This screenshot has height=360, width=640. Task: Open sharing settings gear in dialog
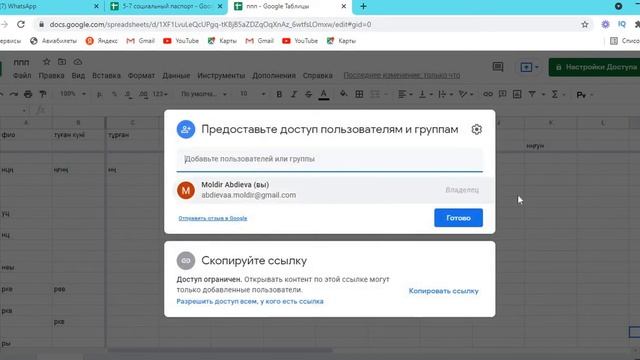(476, 129)
